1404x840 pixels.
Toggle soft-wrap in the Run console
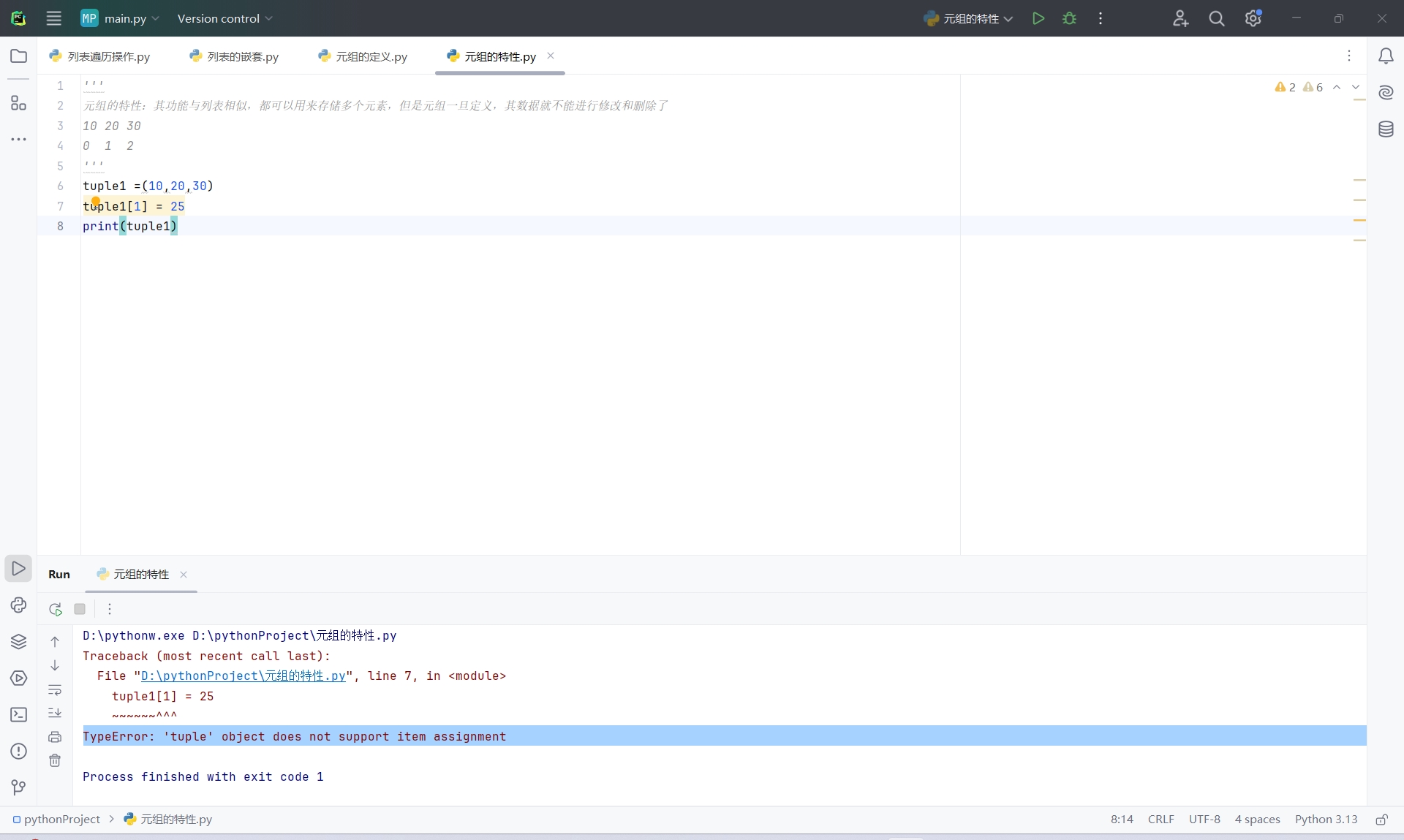55,689
